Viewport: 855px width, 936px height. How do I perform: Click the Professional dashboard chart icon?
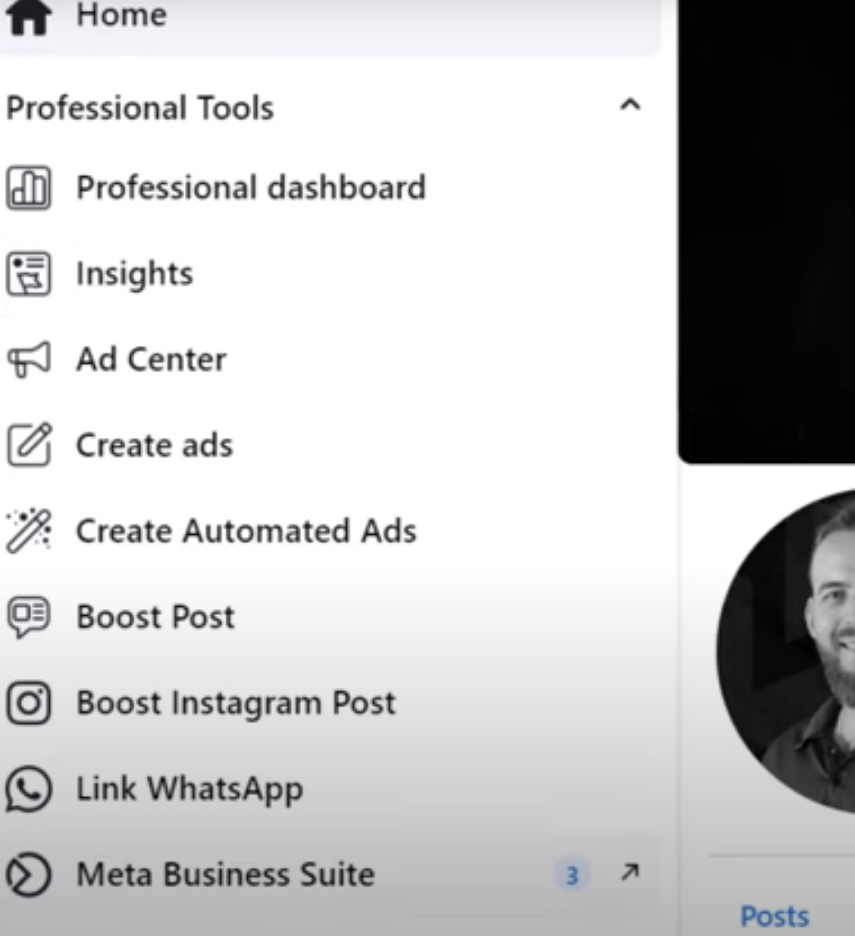pos(28,188)
